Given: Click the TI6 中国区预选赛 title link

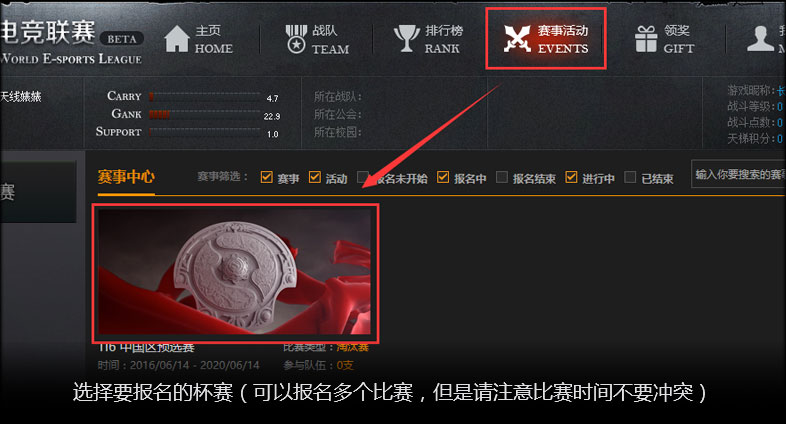Looking at the screenshot, I should click(x=146, y=347).
